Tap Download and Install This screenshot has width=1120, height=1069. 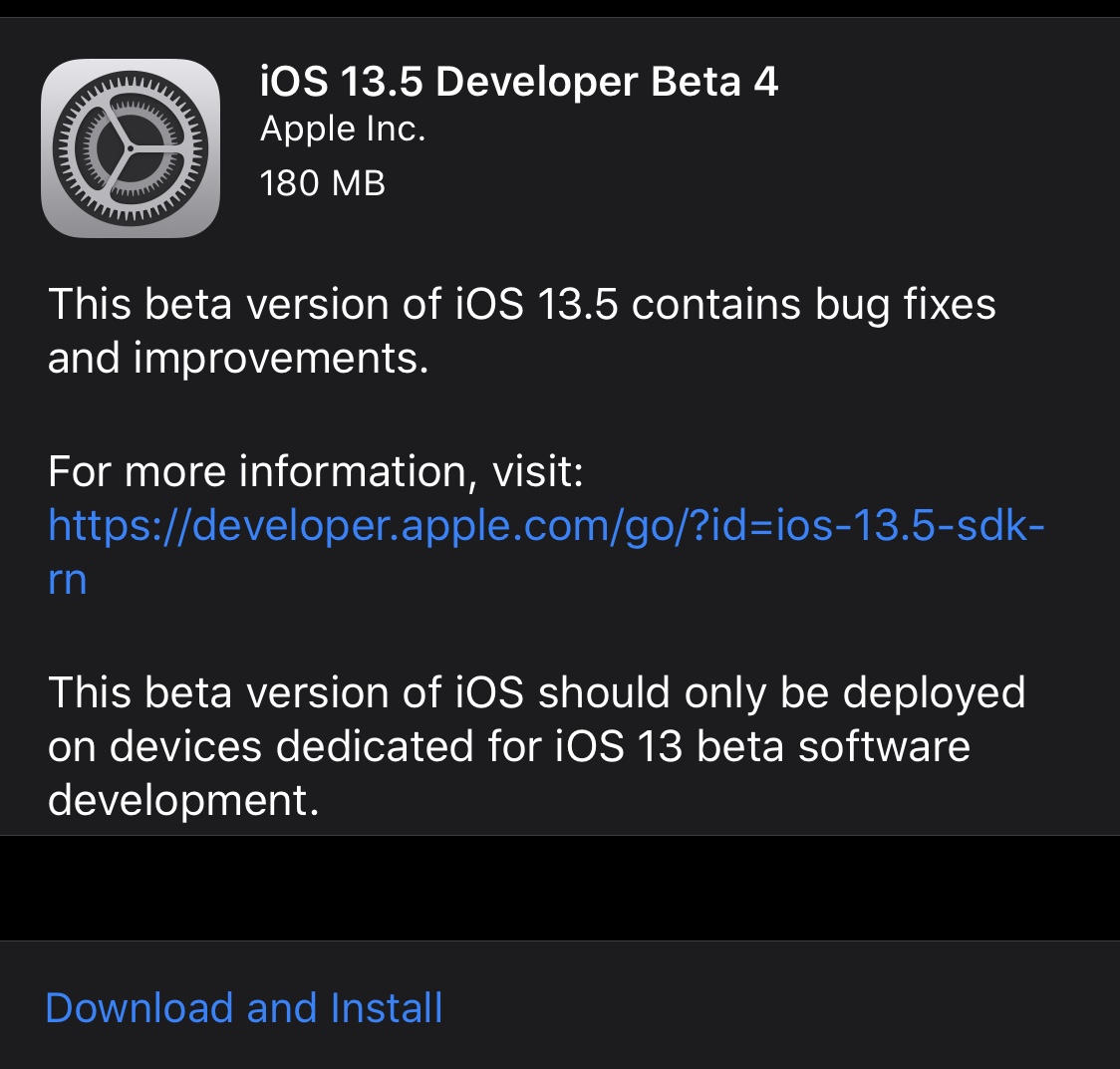point(244,1007)
